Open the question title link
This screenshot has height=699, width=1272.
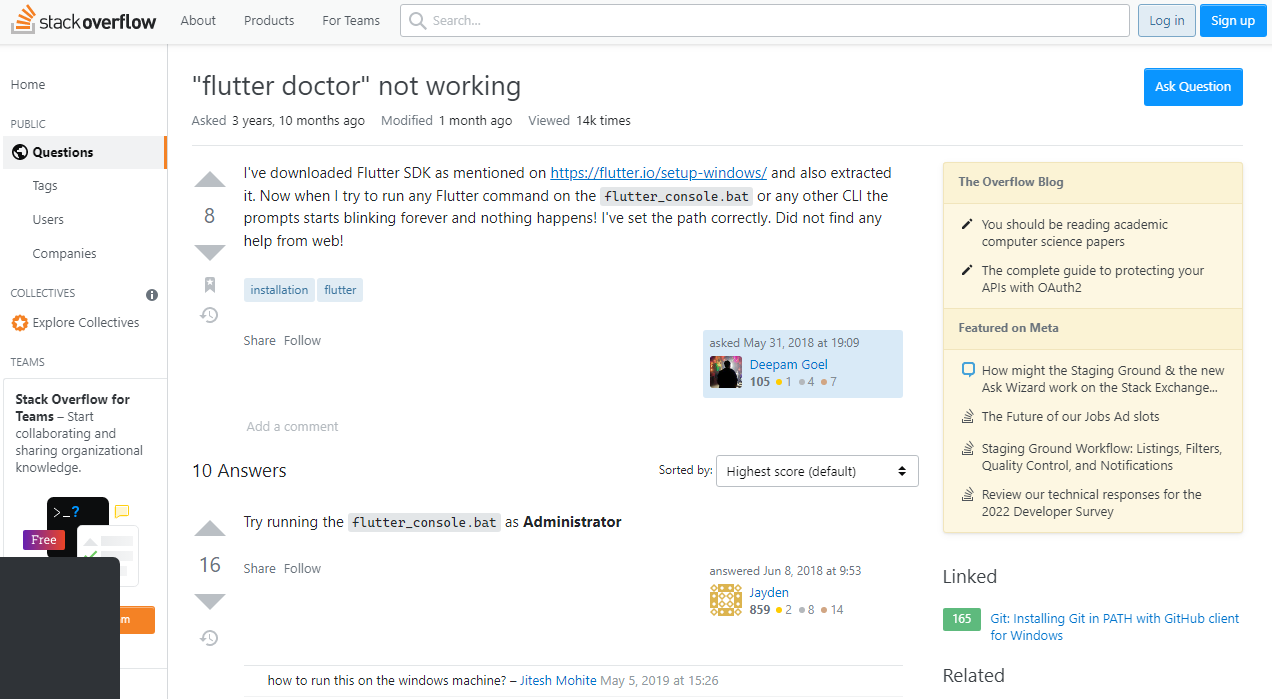pos(356,86)
